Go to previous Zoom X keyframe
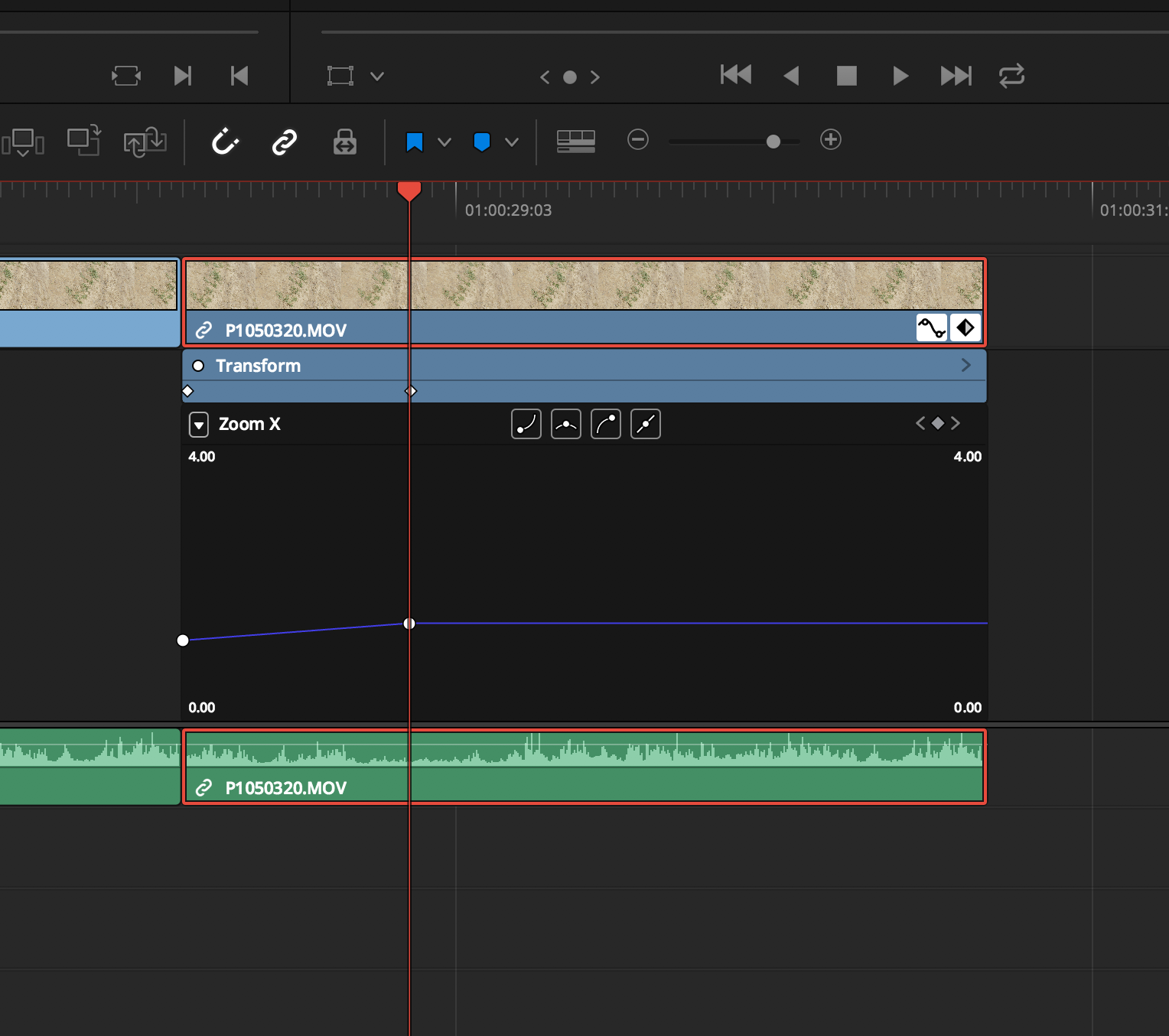Viewport: 1169px width, 1036px height. point(920,423)
